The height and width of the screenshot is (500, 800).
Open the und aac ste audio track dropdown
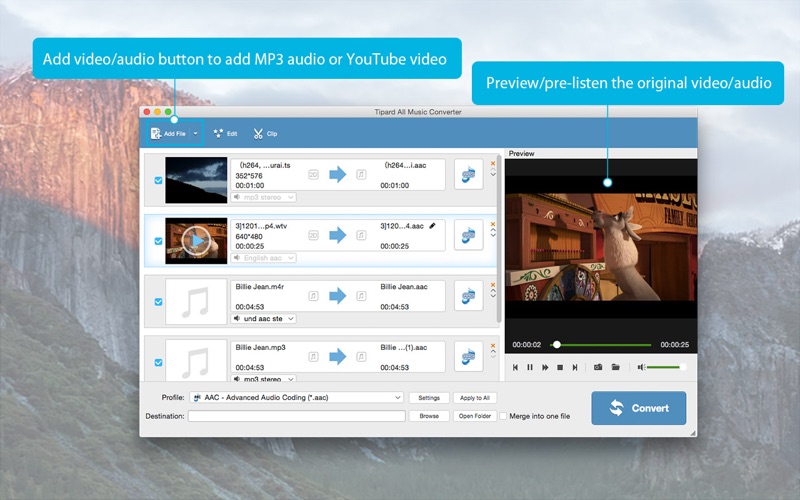(x=264, y=318)
